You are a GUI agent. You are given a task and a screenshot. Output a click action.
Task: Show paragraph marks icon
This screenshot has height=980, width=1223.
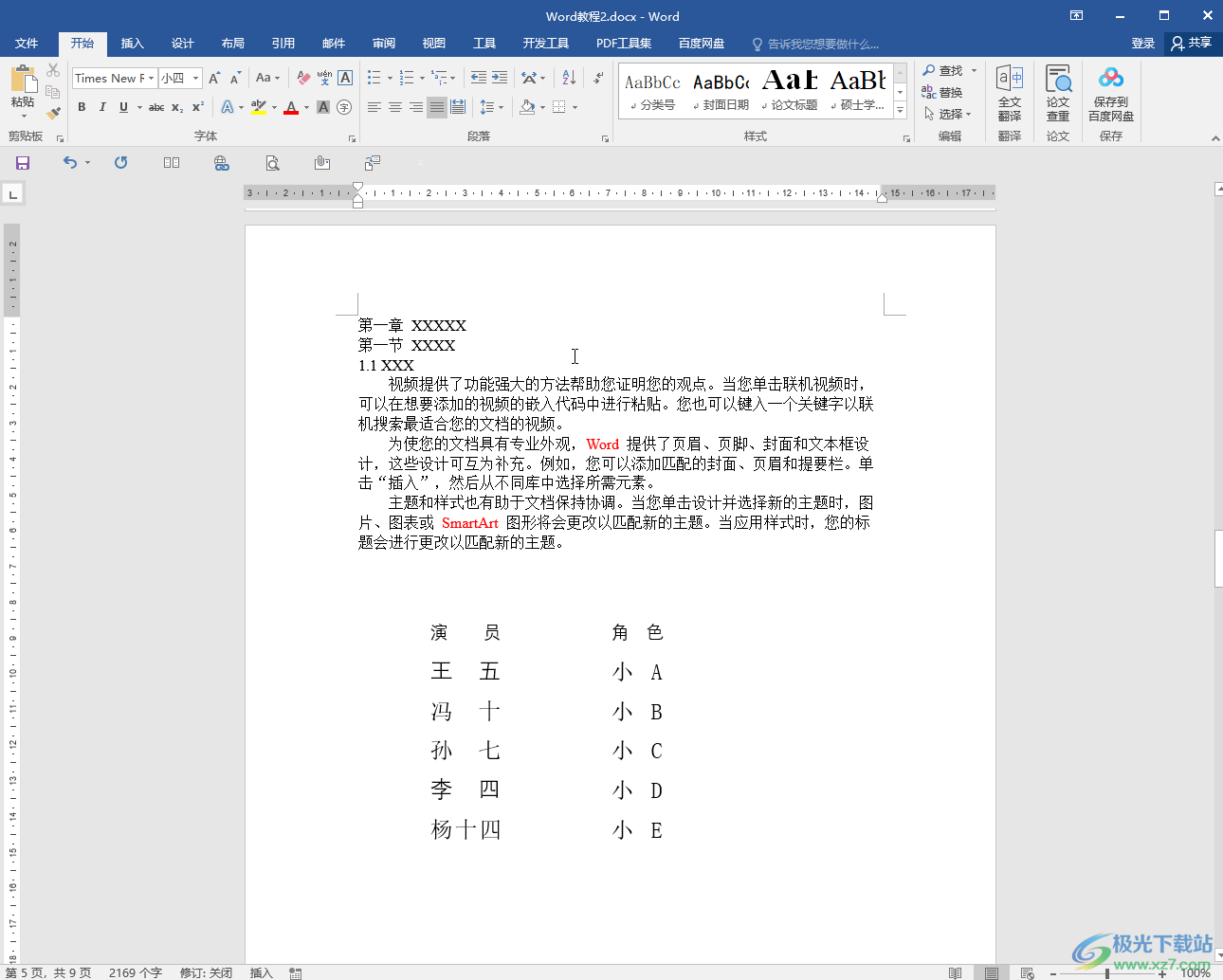pyautogui.click(x=598, y=78)
